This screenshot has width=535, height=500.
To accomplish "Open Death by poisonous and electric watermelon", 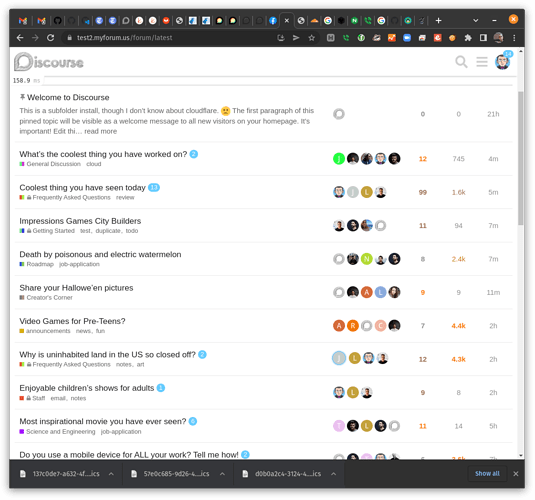I will [100, 255].
